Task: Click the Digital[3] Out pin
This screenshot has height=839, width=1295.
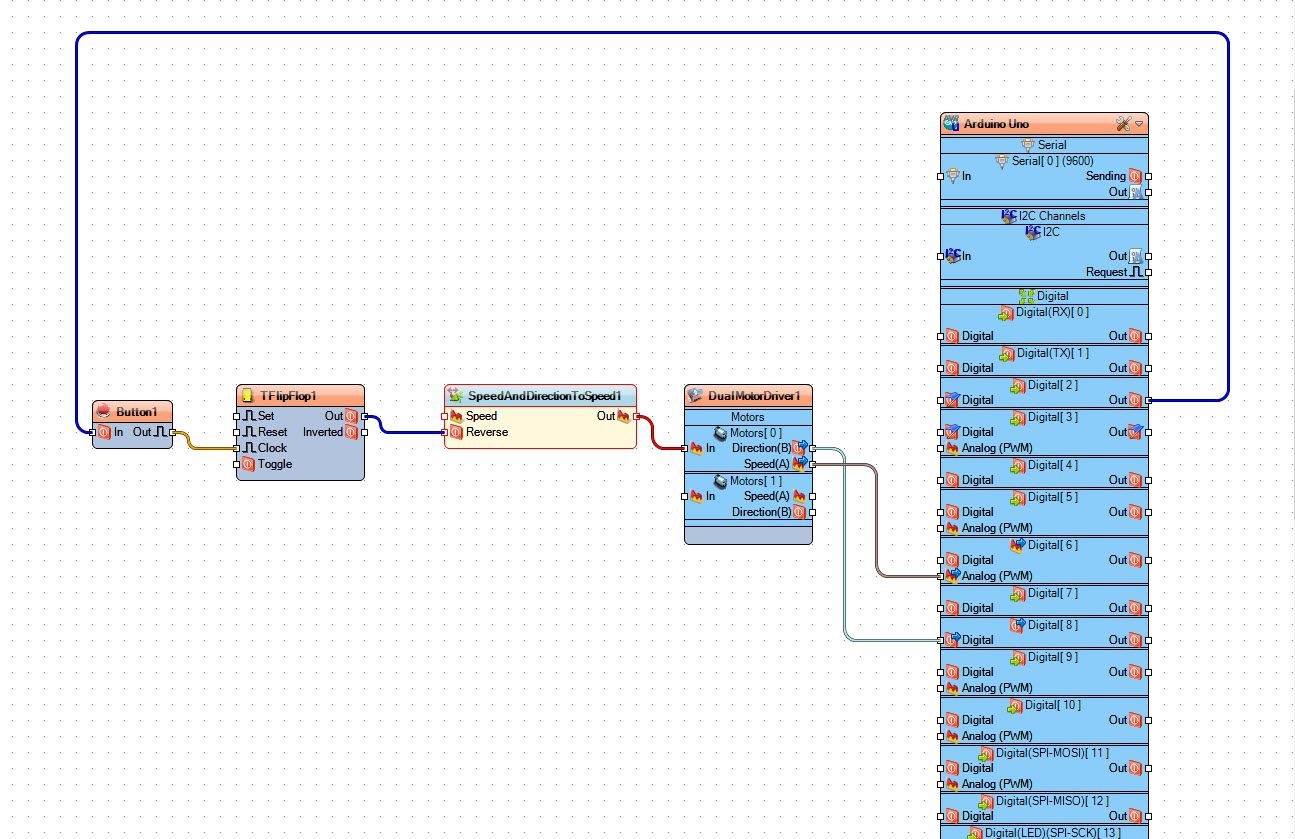Action: (x=1149, y=432)
